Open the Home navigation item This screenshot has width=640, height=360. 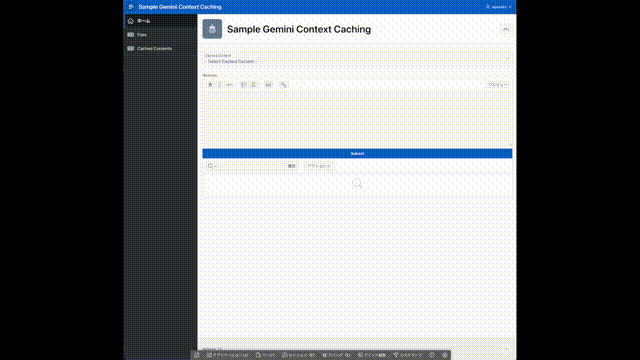click(160, 21)
